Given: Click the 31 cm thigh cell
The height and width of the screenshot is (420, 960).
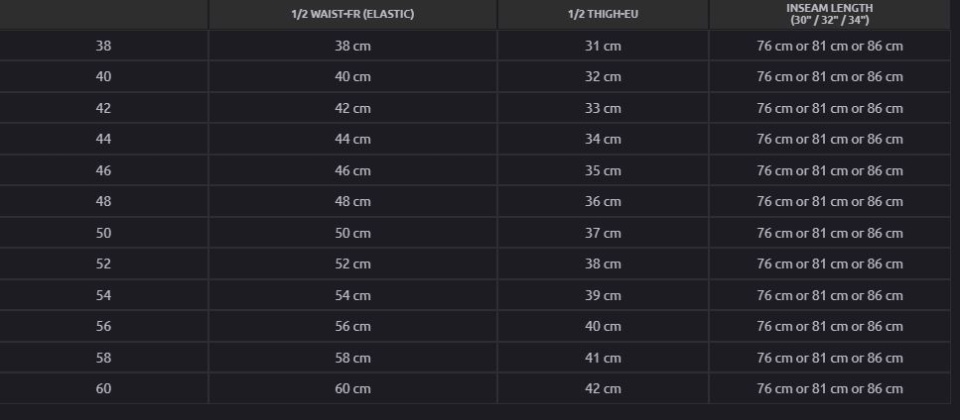Looking at the screenshot, I should tap(603, 46).
